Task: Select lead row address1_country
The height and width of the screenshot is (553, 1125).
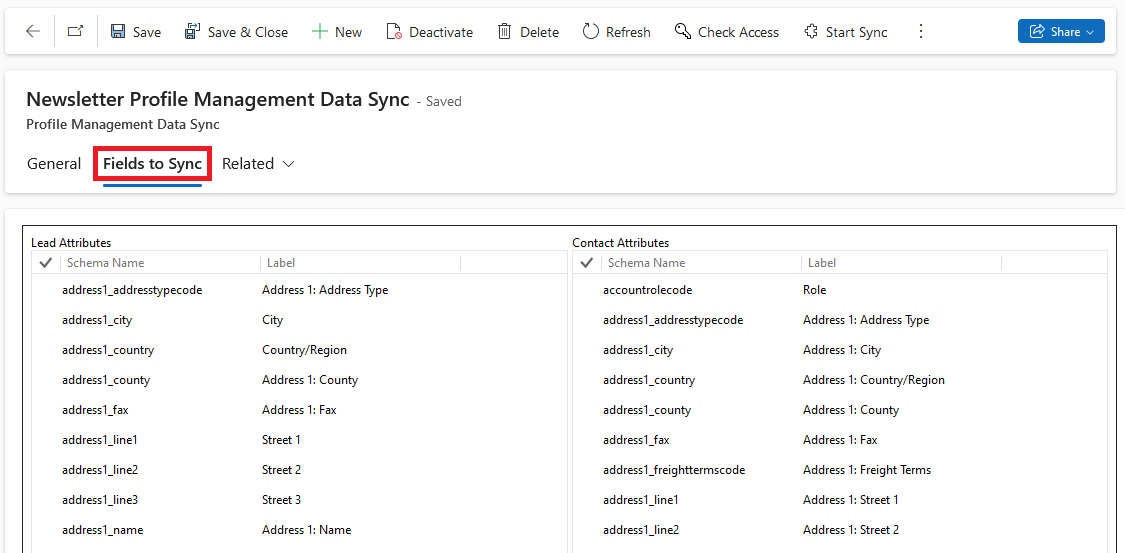Action: tap(299, 350)
